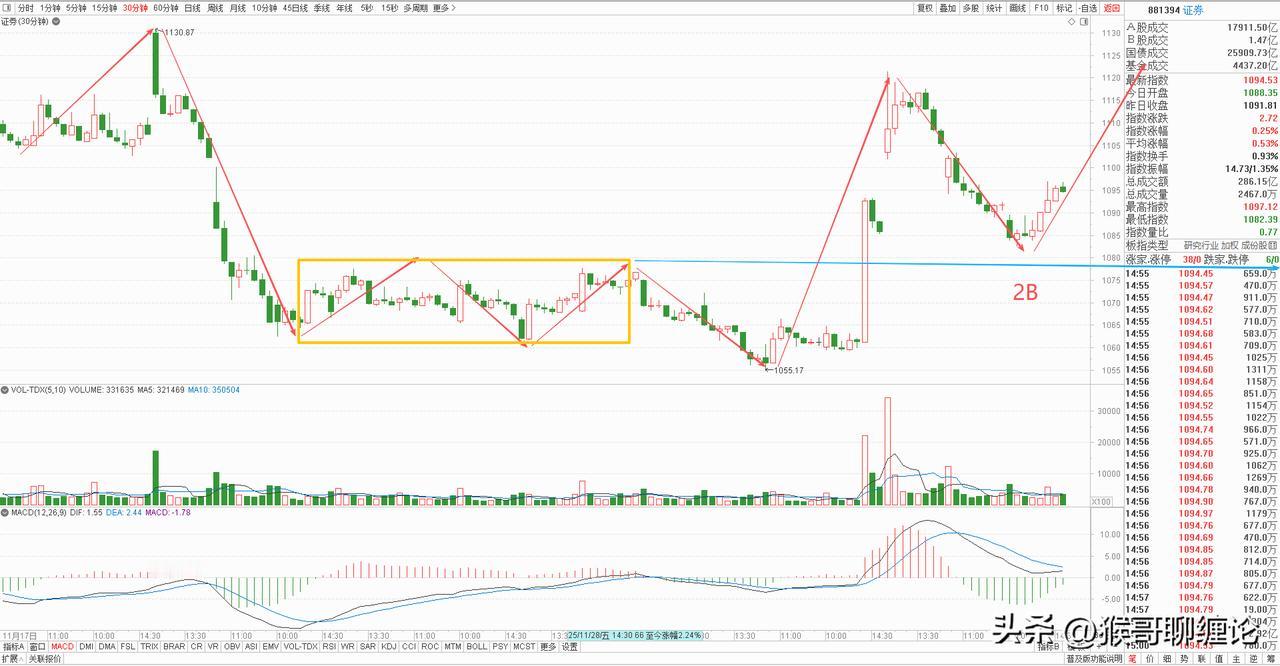This screenshot has width=1280, height=666.
Task: Select BOLL indicator tab
Action: pyautogui.click(x=476, y=647)
